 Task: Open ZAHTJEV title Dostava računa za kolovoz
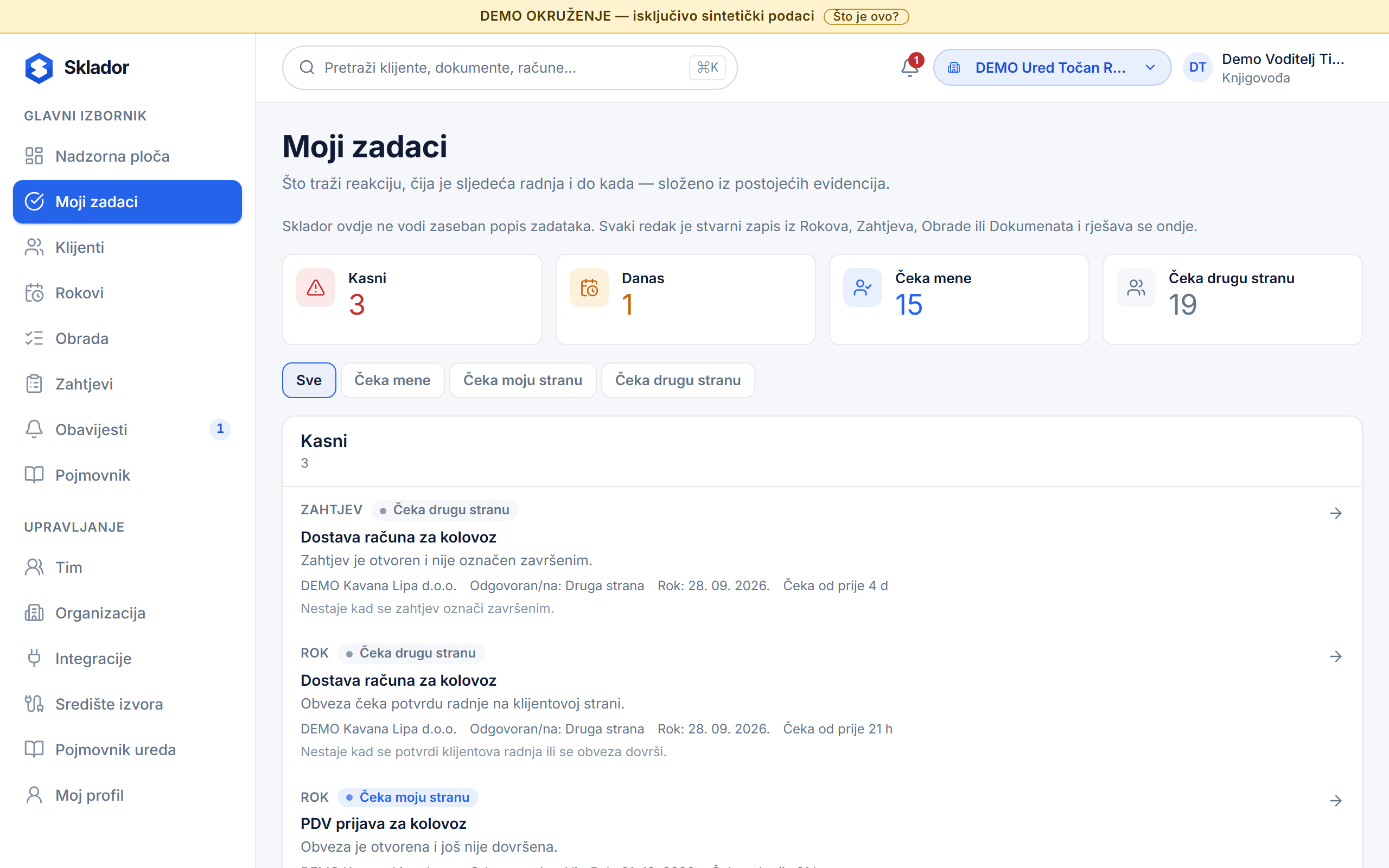(398, 537)
